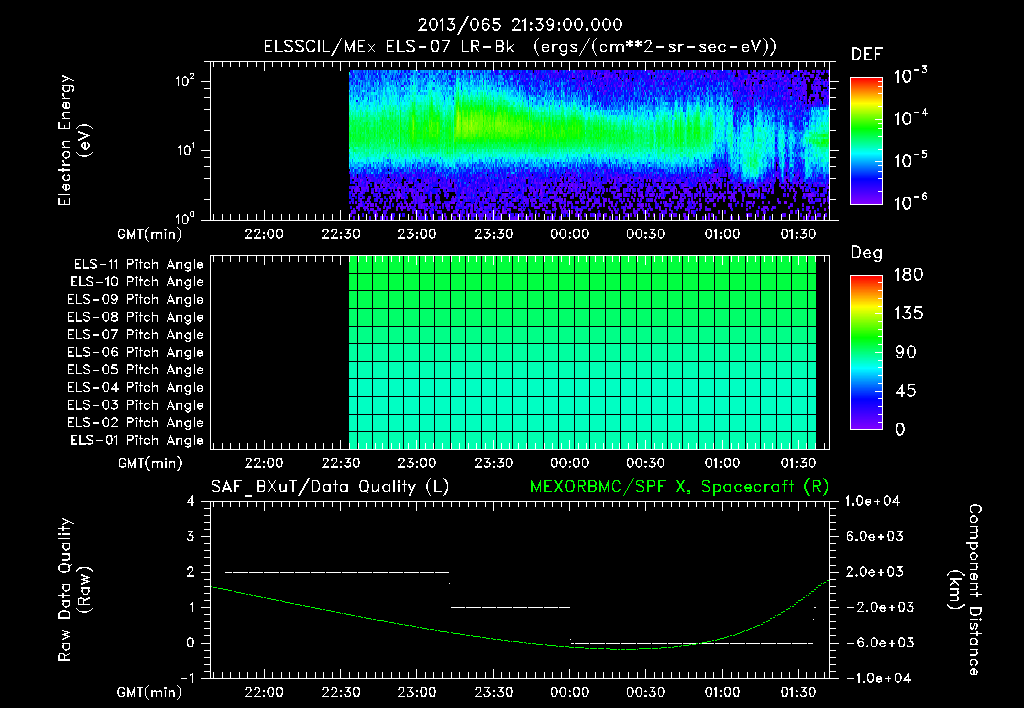Select the ELS-08 Pitch Angle row label
The image size is (1024, 708).
135,317
